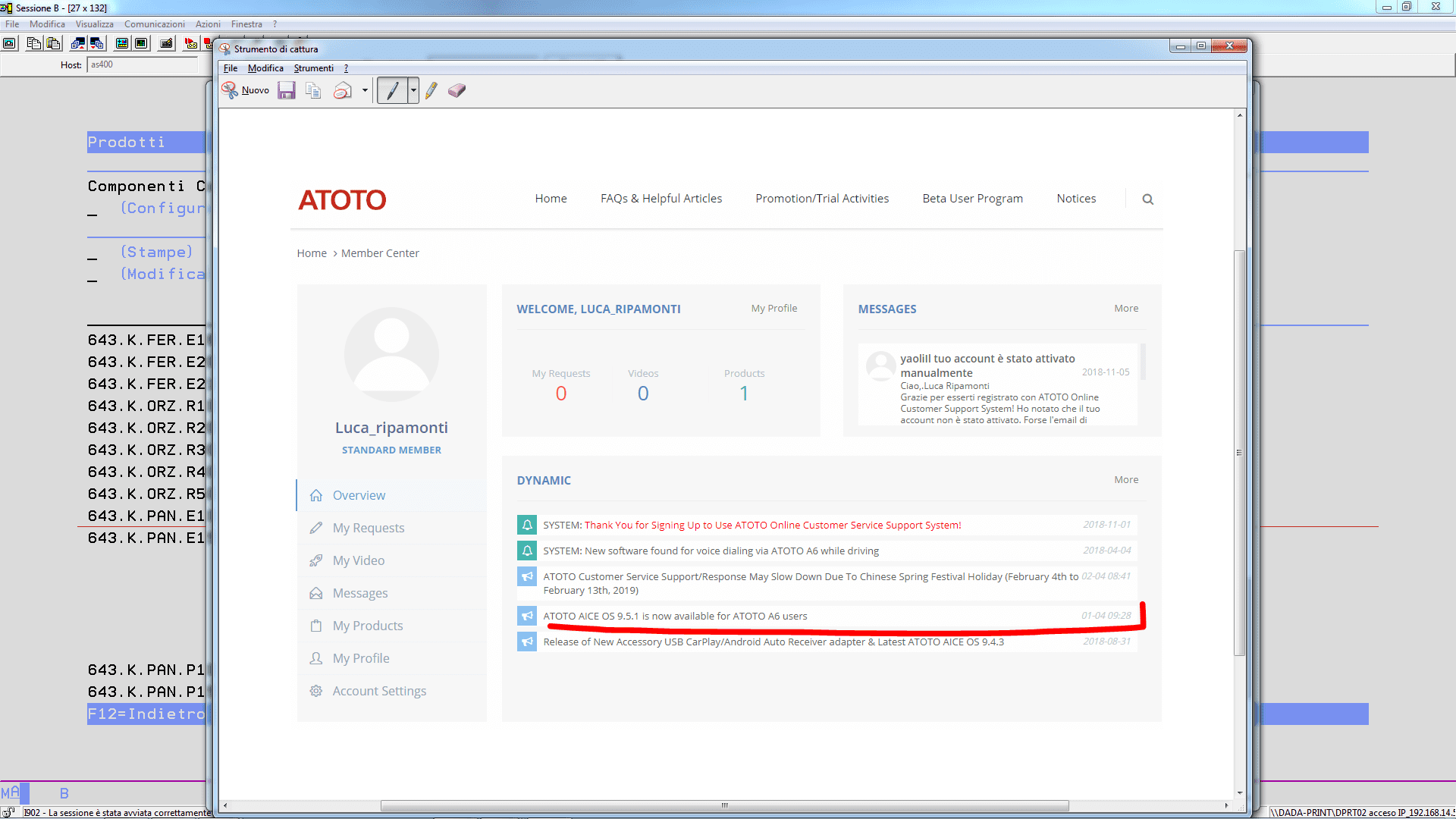Open My Profile link in the welcome panel
This screenshot has height=819, width=1456.
[x=774, y=309]
